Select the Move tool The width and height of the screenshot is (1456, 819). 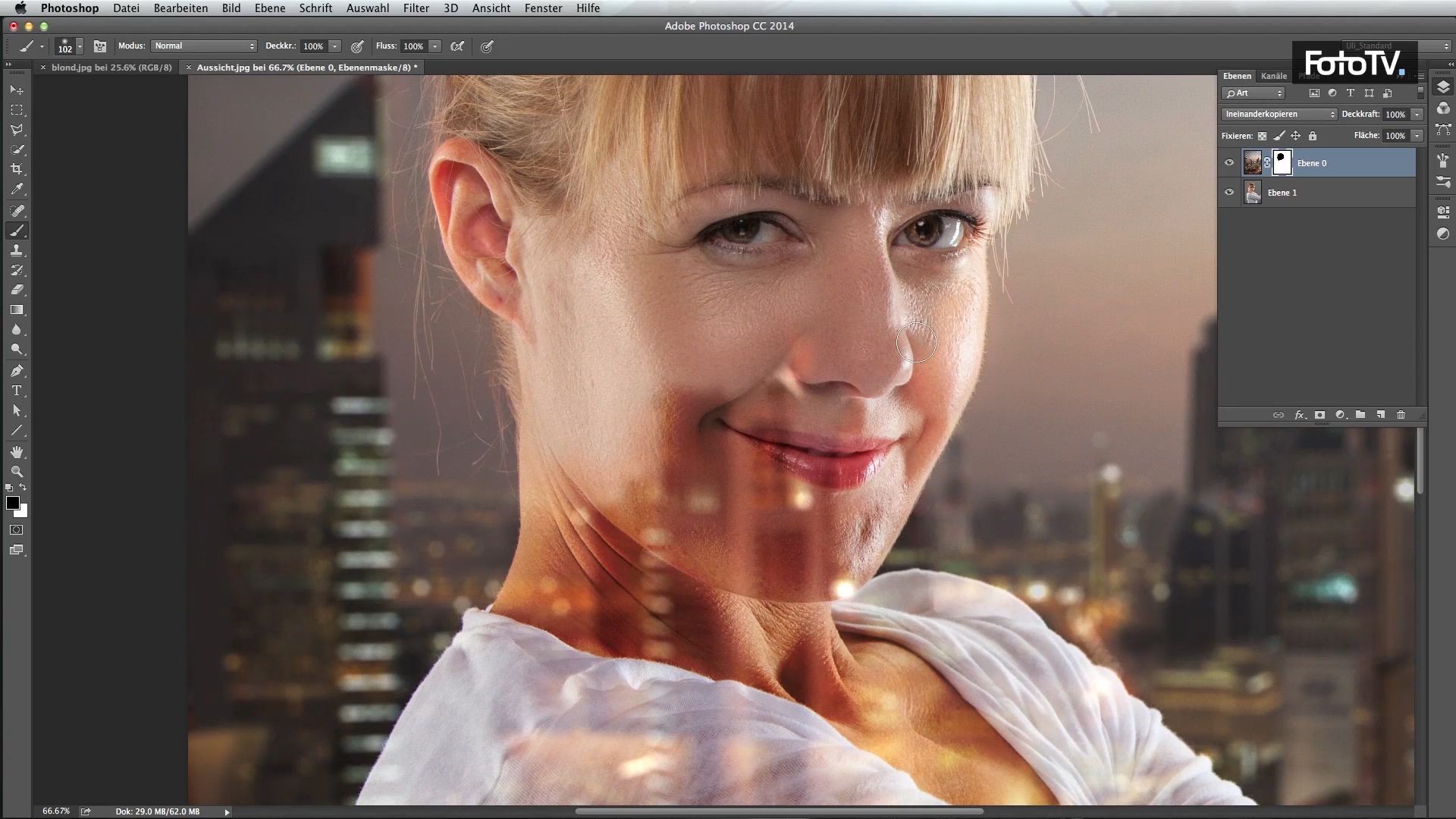[17, 90]
